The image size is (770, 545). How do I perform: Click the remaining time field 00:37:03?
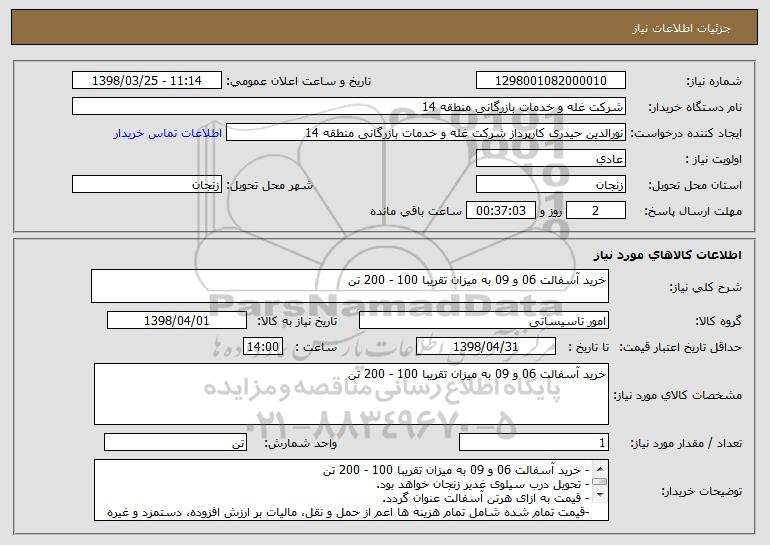pyautogui.click(x=500, y=211)
